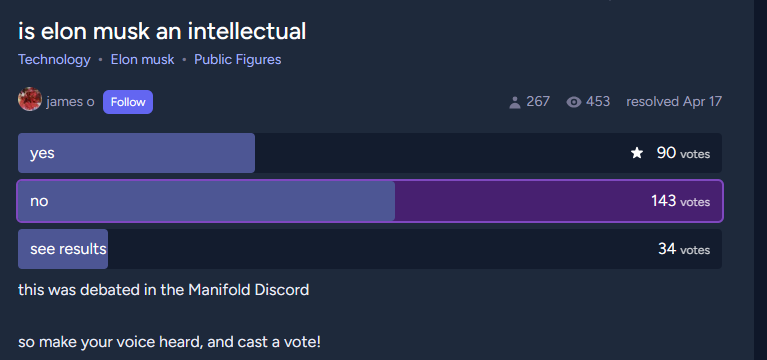Image resolution: width=767 pixels, height=360 pixels.
Task: Click the resolved Apr 17 date
Action: pyautogui.click(x=674, y=102)
